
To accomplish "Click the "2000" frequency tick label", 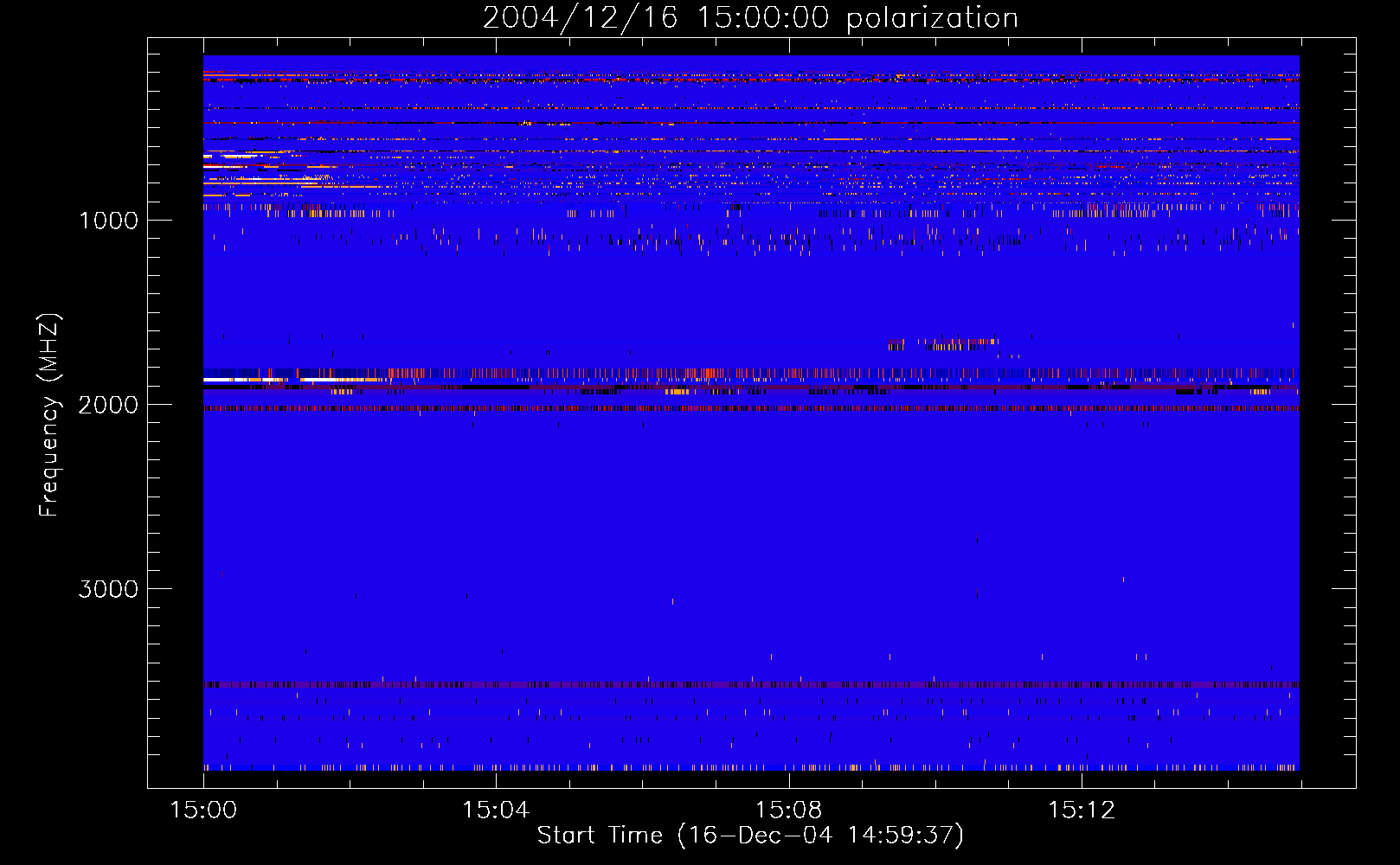I will 108,405.
